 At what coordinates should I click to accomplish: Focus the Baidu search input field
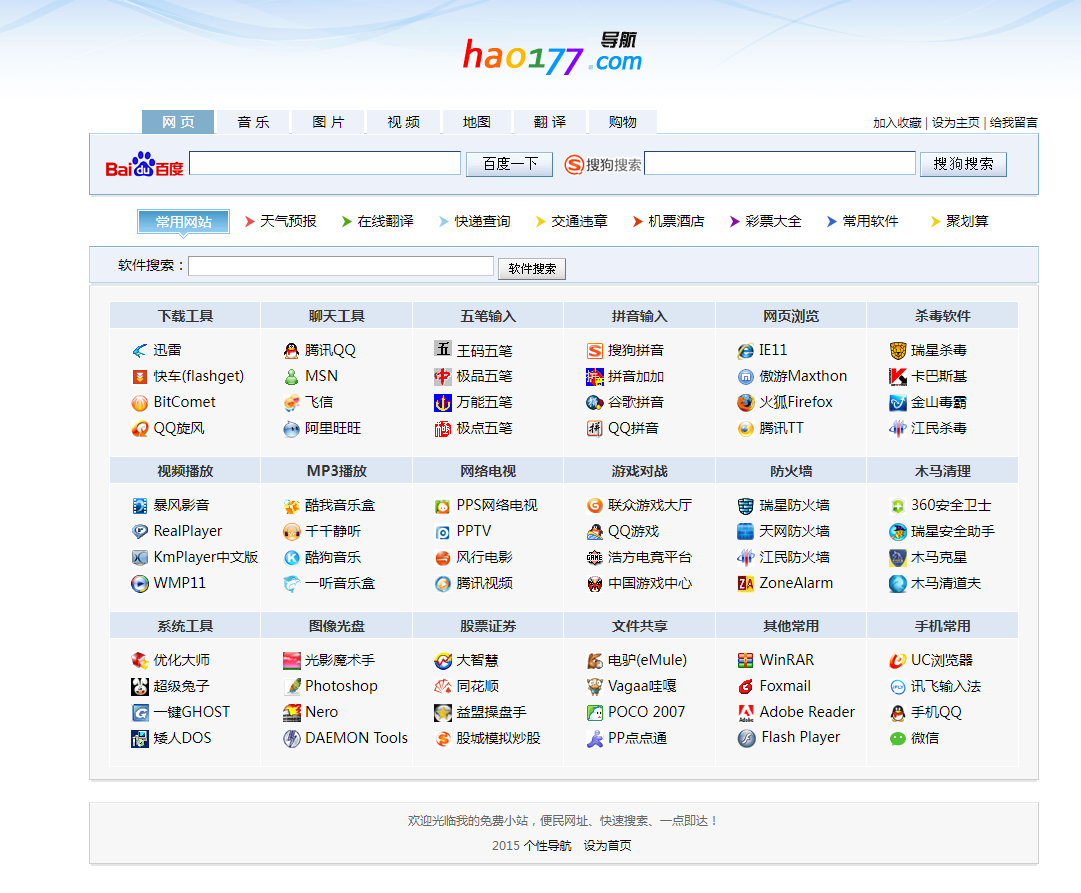(325, 163)
